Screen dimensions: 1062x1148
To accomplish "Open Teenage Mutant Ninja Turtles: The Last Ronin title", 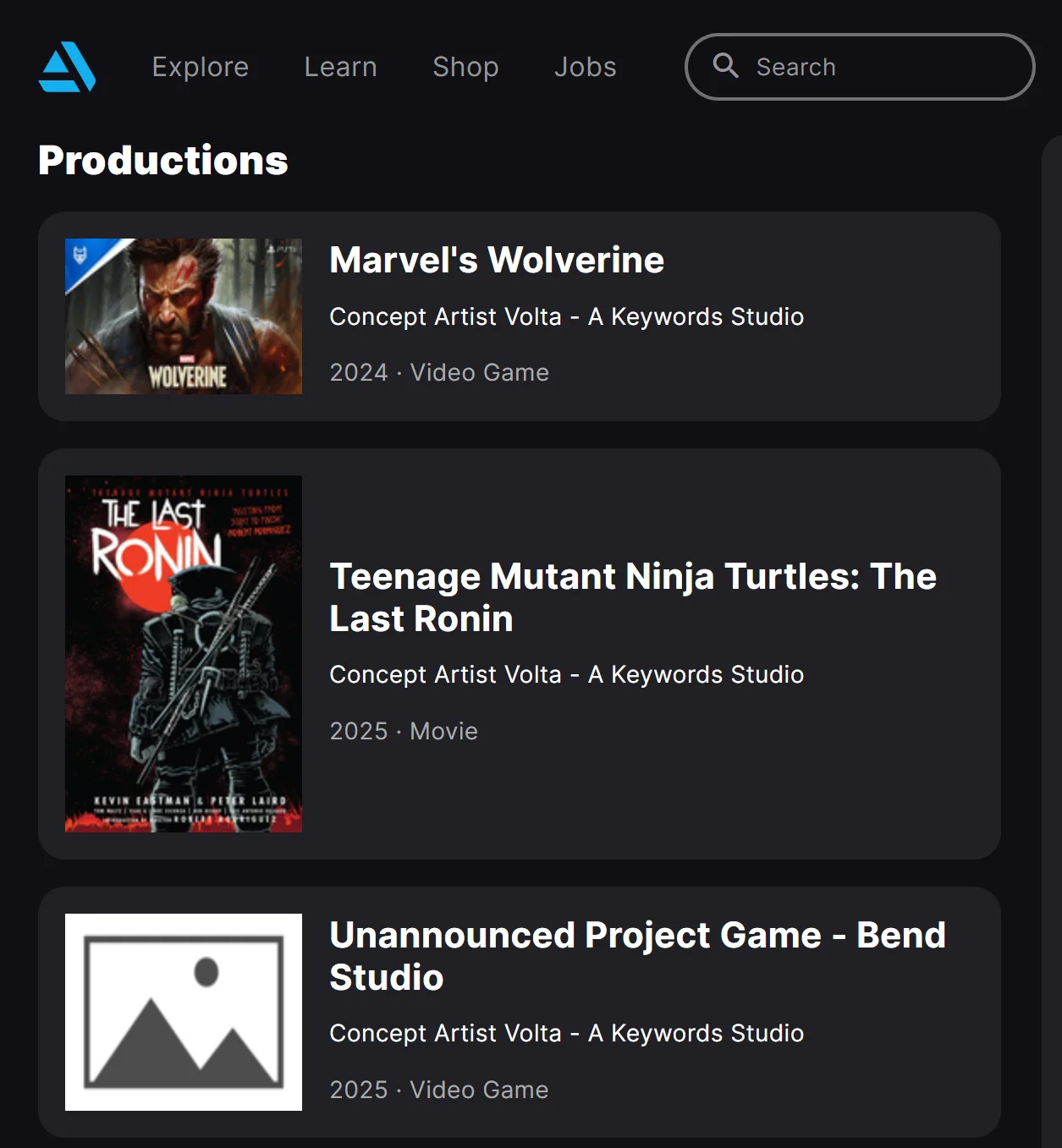I will pos(632,597).
